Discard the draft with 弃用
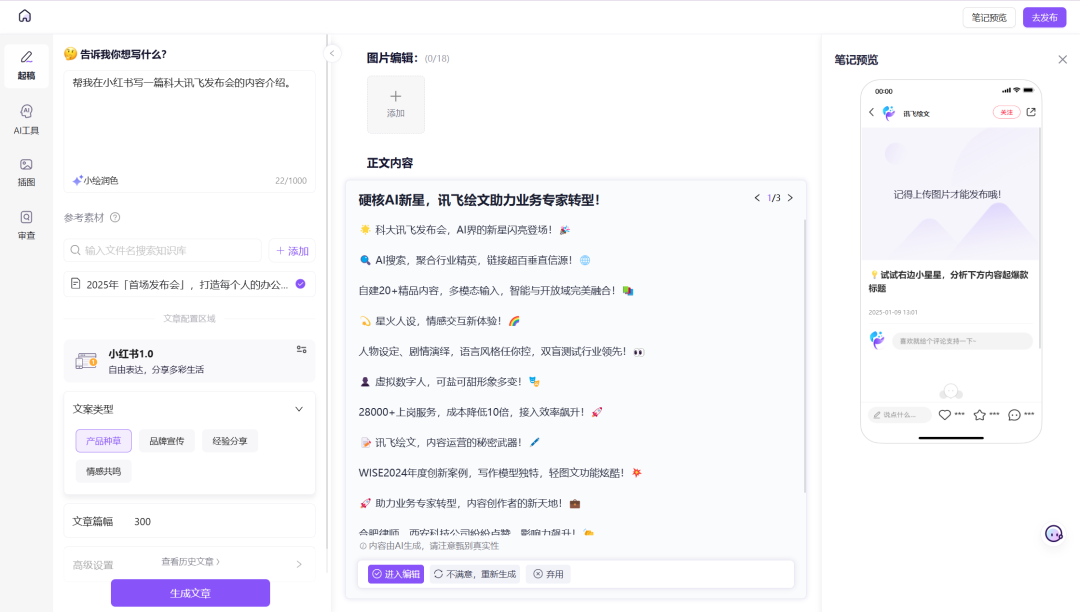The image size is (1080, 612). (548, 574)
